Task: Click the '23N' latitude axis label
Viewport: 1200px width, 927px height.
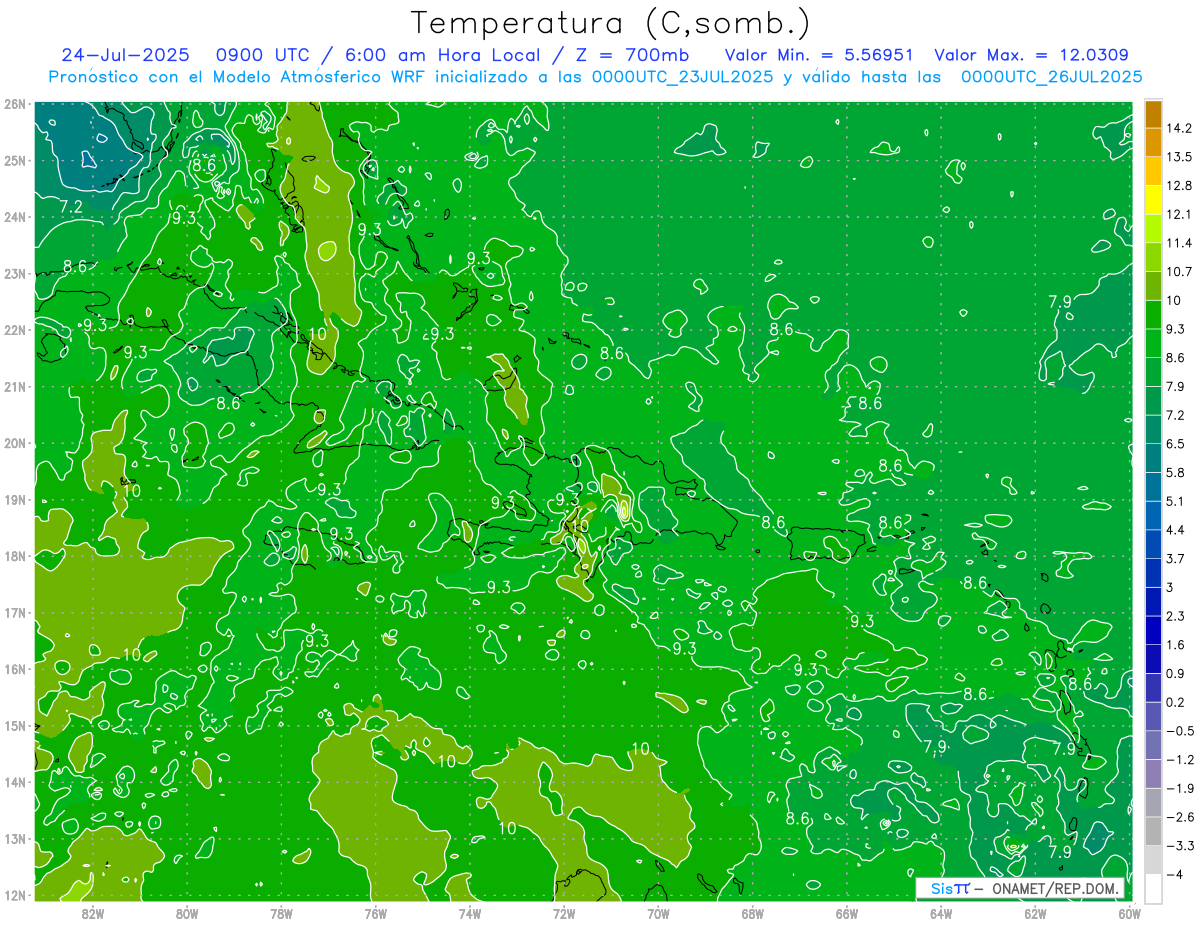Action: pos(15,273)
